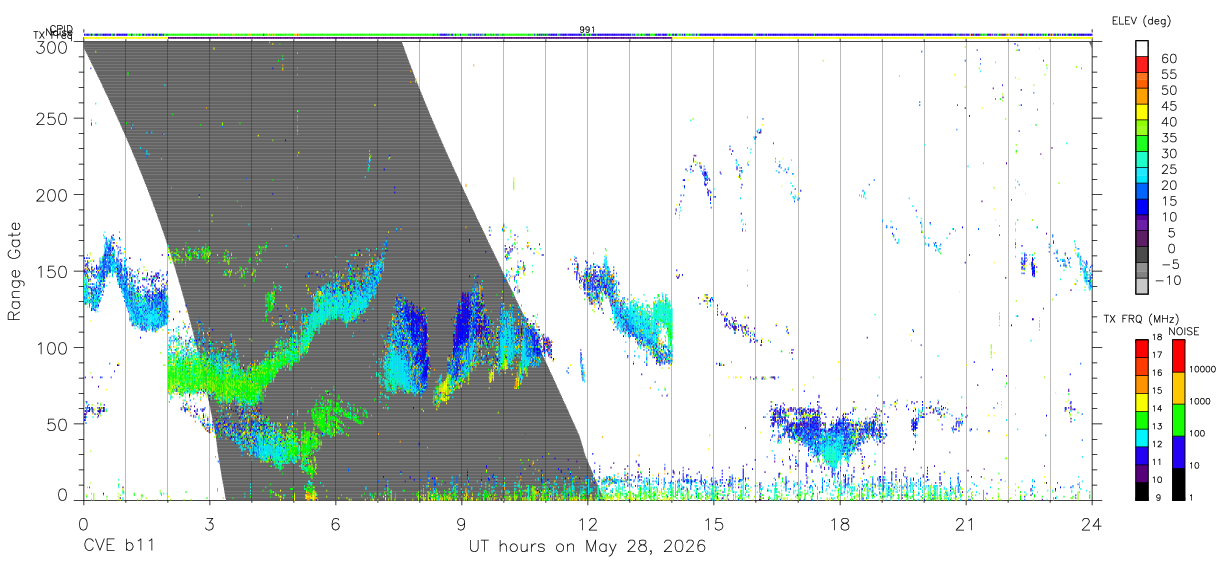Click the '200' tick on the Range Gate axis
The height and width of the screenshot is (567, 1228).
[x=53, y=194]
